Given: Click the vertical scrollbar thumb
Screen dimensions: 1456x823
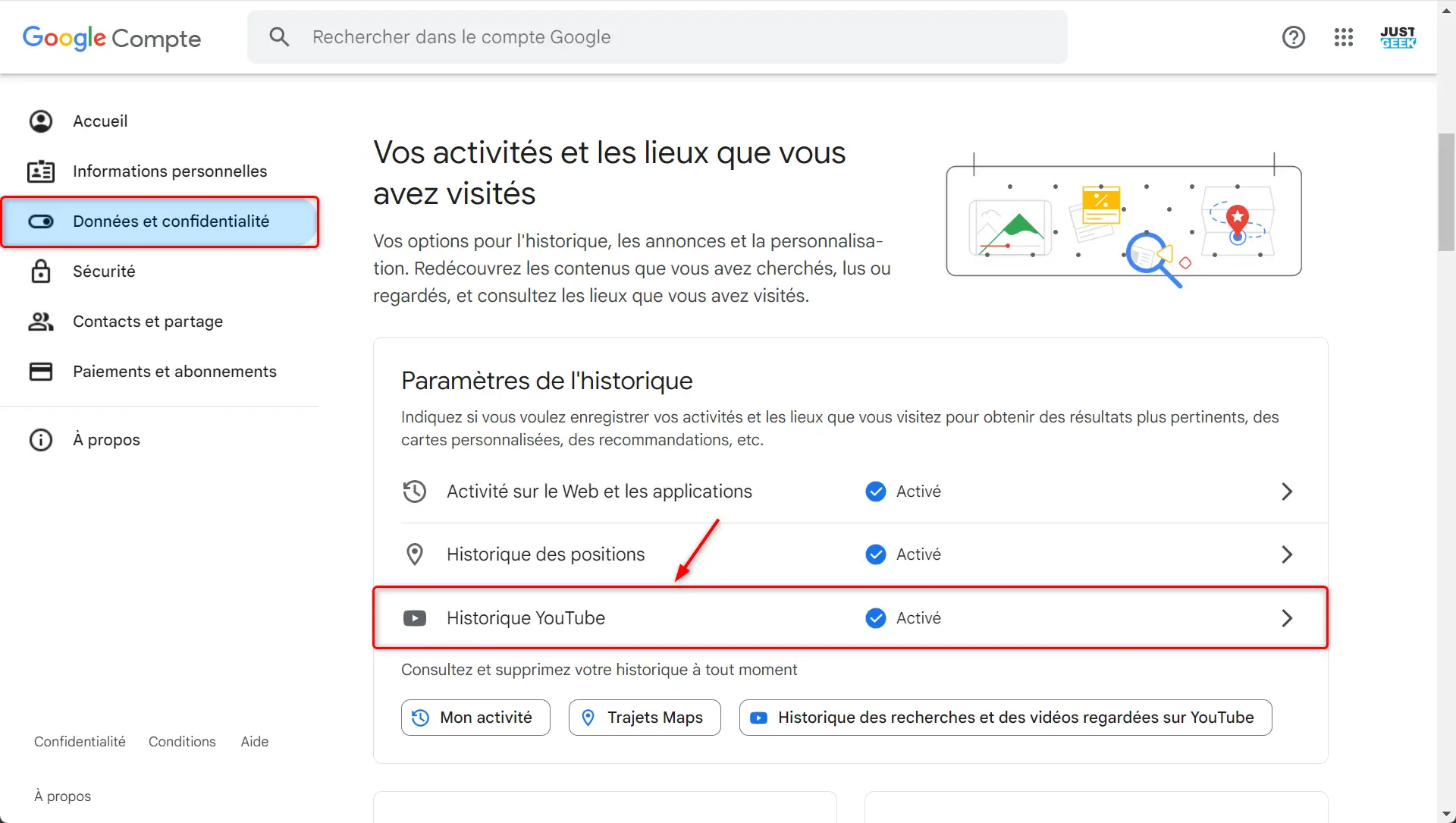Looking at the screenshot, I should [x=1447, y=192].
